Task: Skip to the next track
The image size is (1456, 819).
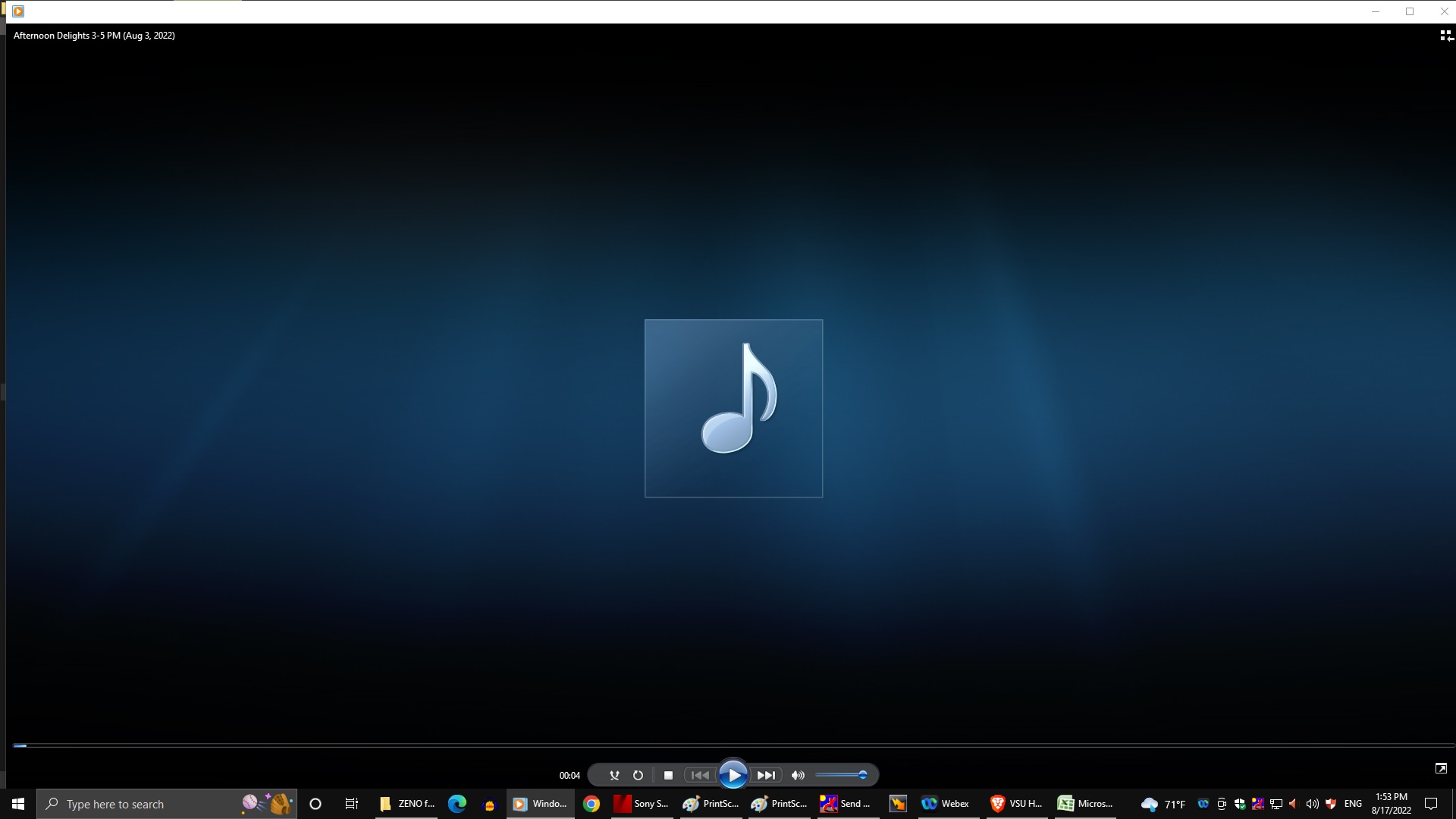Action: click(x=767, y=775)
